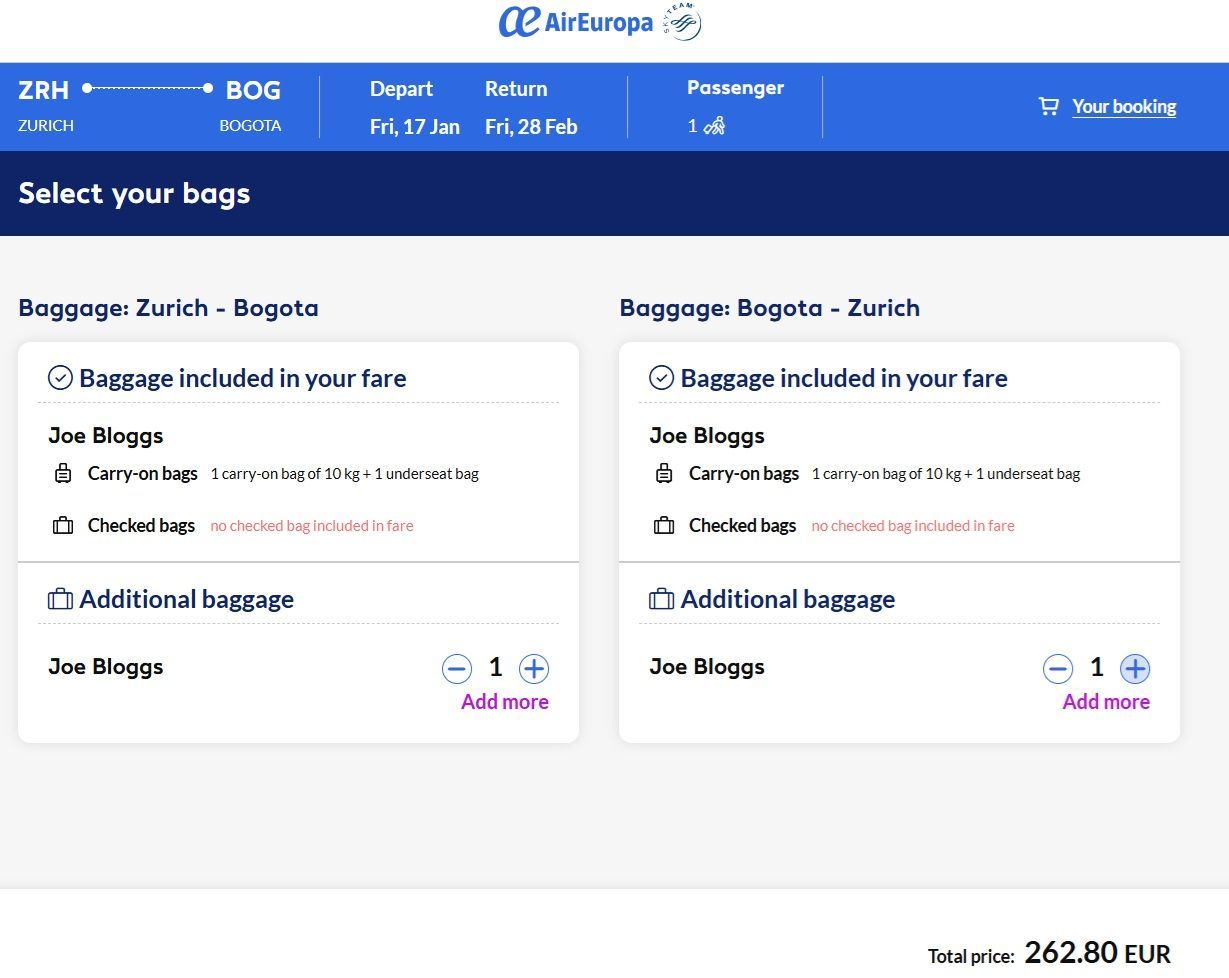Click the passenger figure icon in header

[x=714, y=126]
